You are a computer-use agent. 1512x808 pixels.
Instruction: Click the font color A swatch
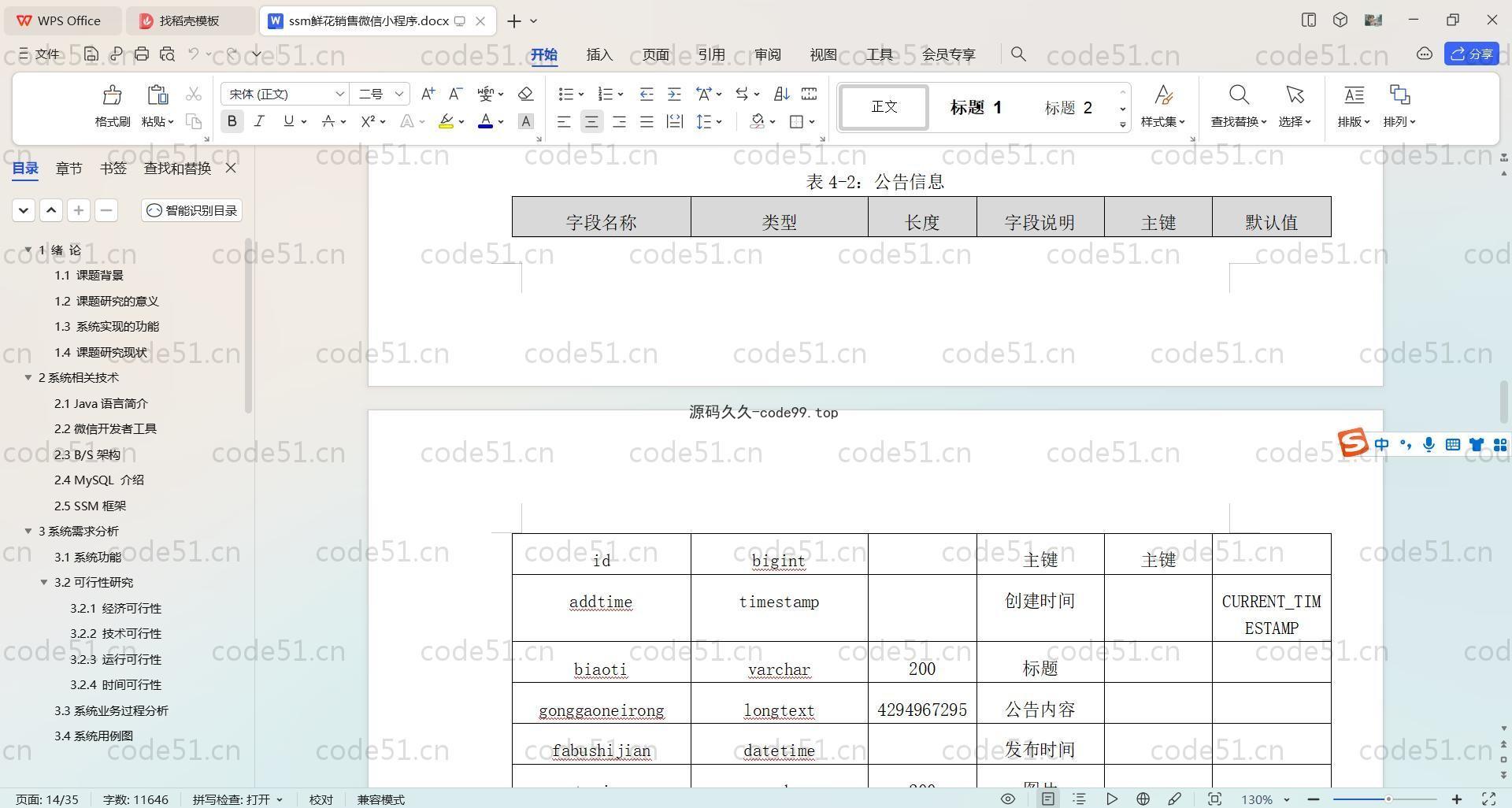pos(485,121)
